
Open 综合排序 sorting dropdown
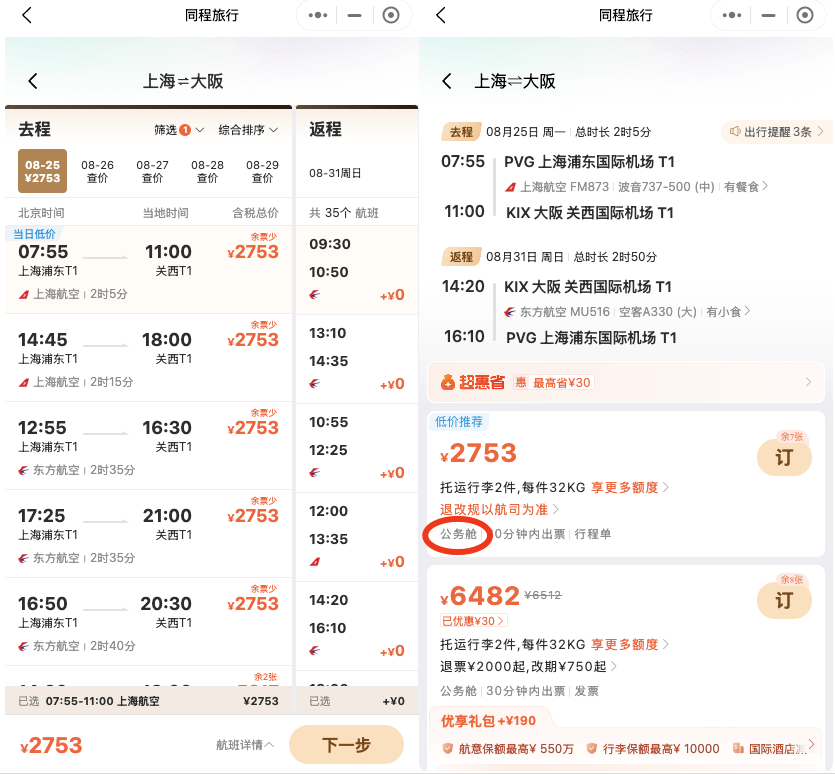248,130
